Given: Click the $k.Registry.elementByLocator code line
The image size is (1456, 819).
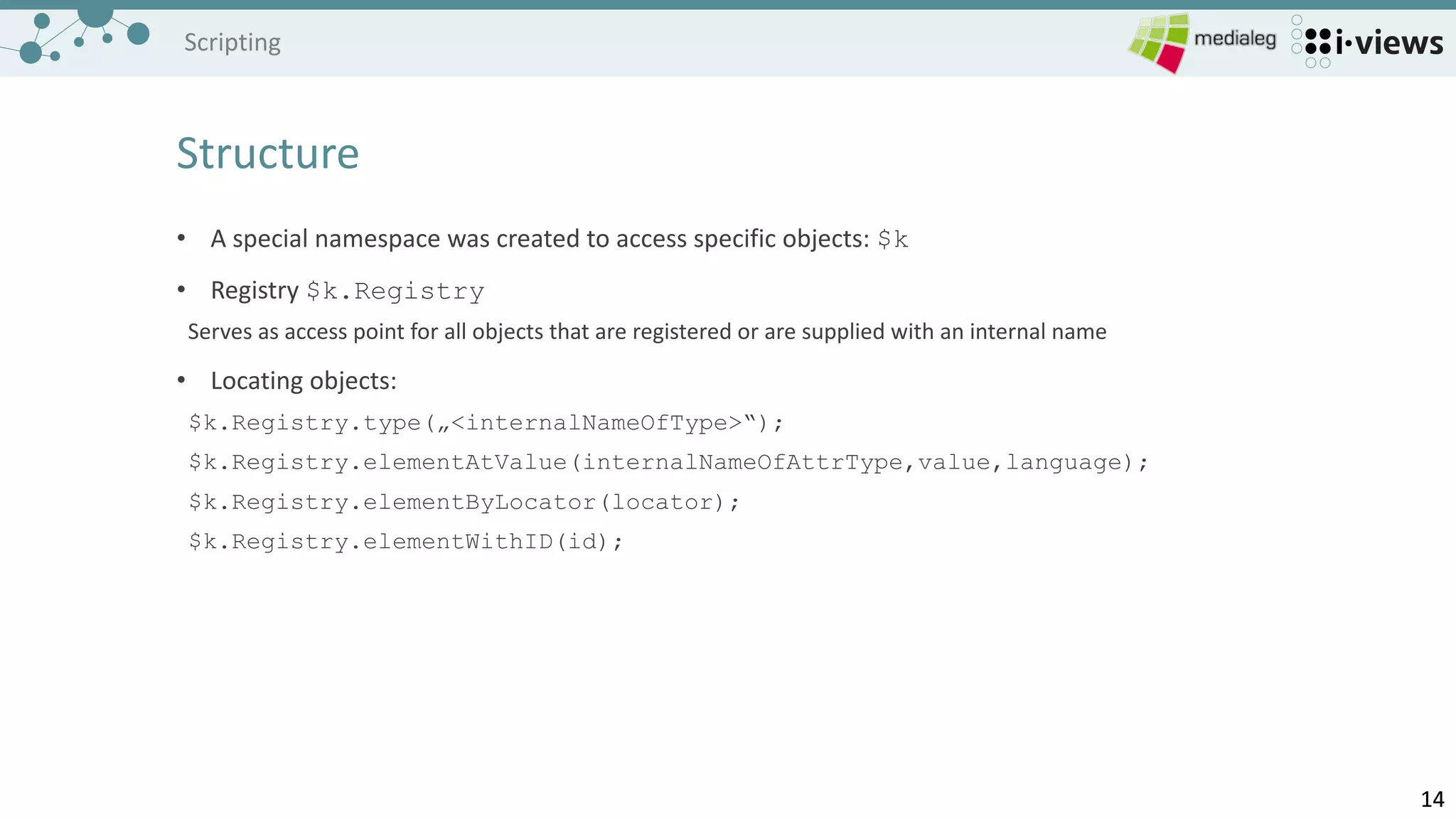Looking at the screenshot, I should coord(464,503).
